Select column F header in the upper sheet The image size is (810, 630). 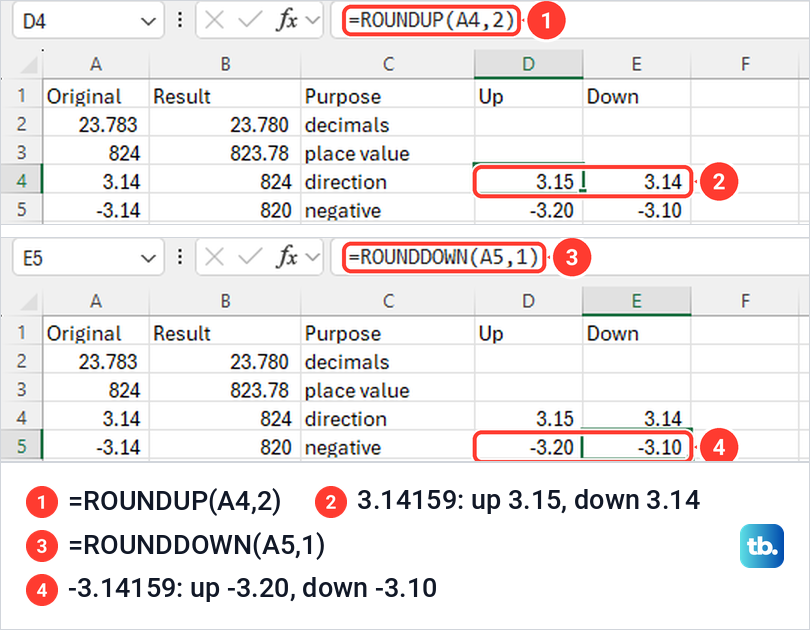[x=745, y=65]
